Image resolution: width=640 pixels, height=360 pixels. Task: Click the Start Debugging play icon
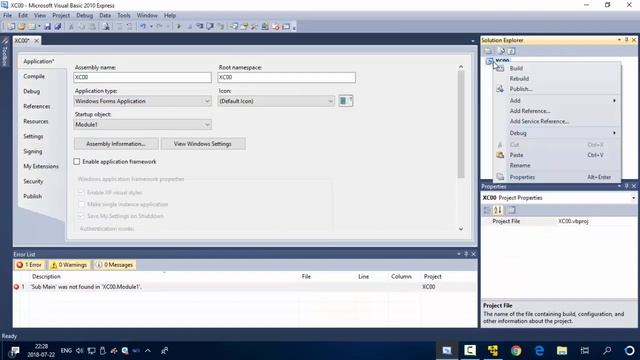click(x=178, y=27)
